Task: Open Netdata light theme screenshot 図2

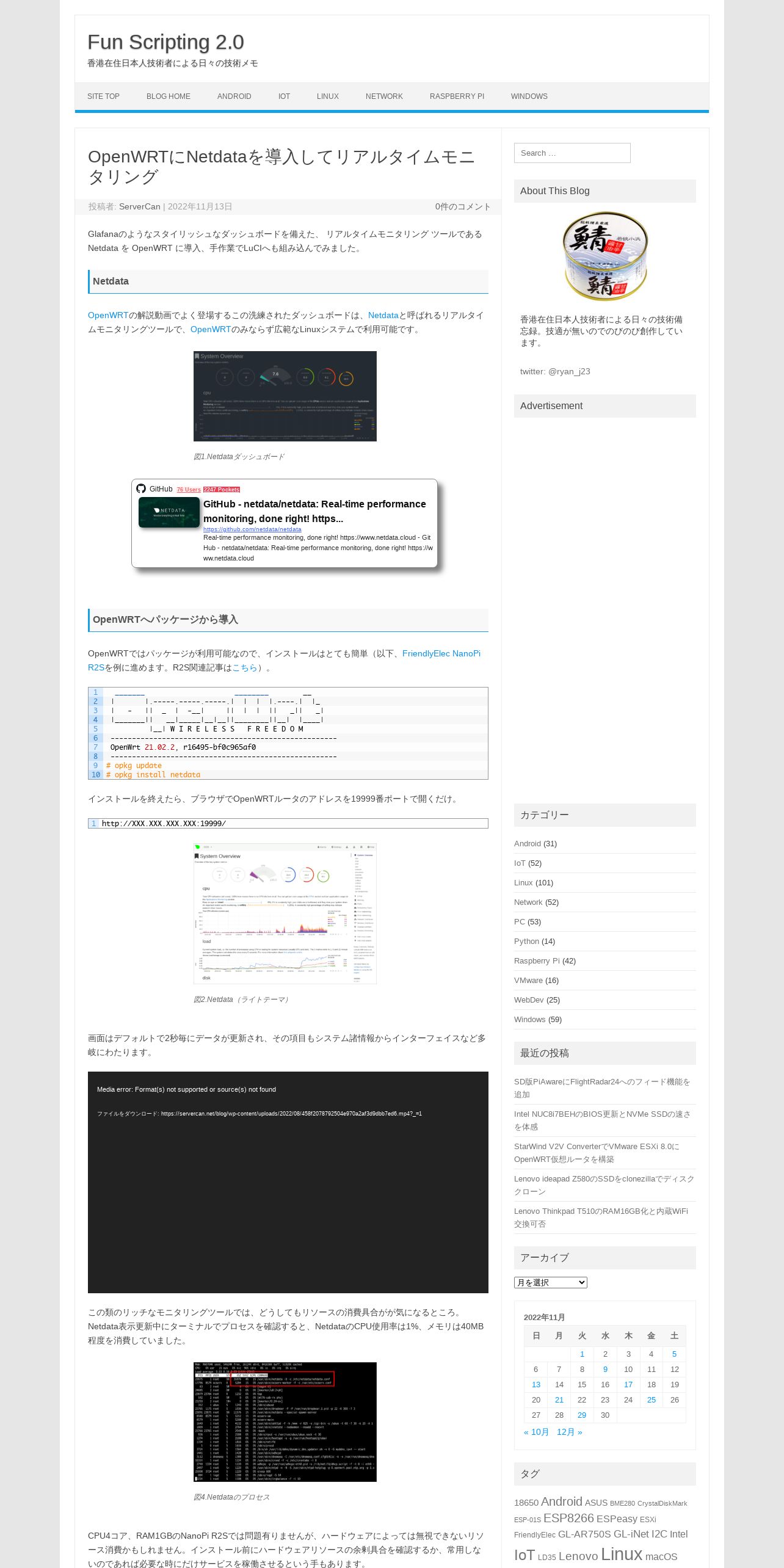Action: click(285, 914)
